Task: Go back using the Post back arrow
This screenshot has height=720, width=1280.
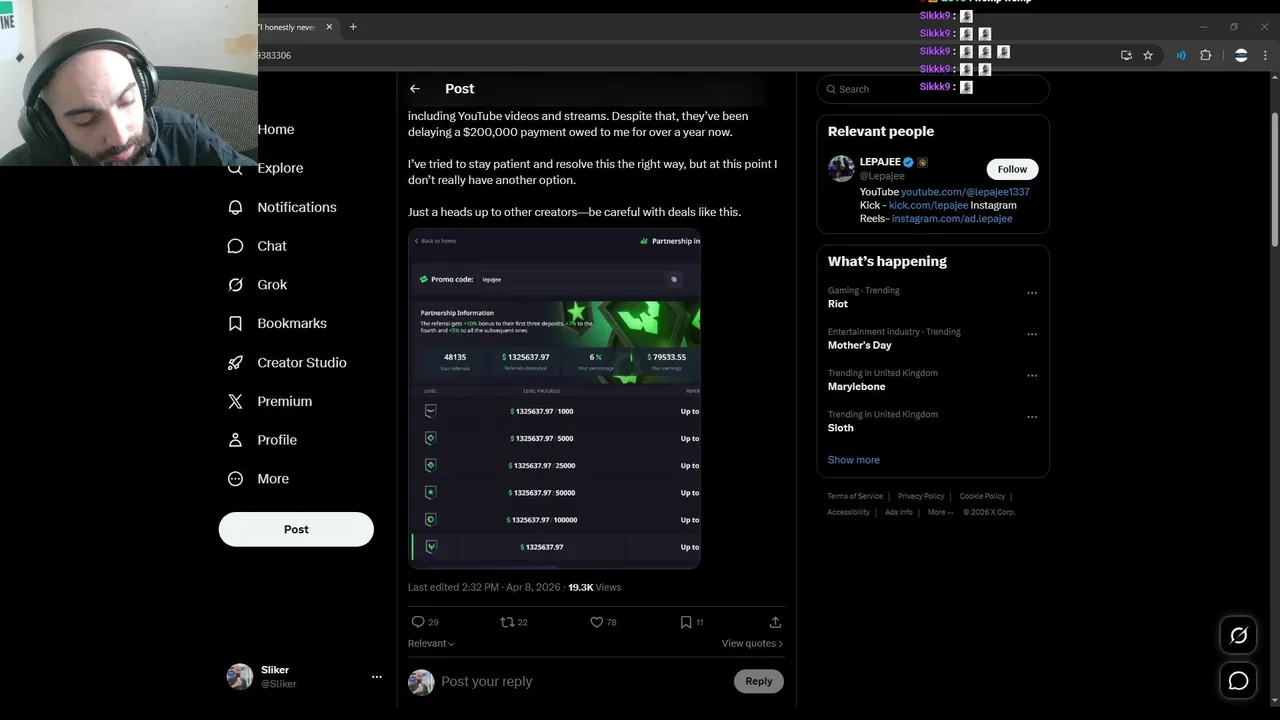Action: point(415,89)
